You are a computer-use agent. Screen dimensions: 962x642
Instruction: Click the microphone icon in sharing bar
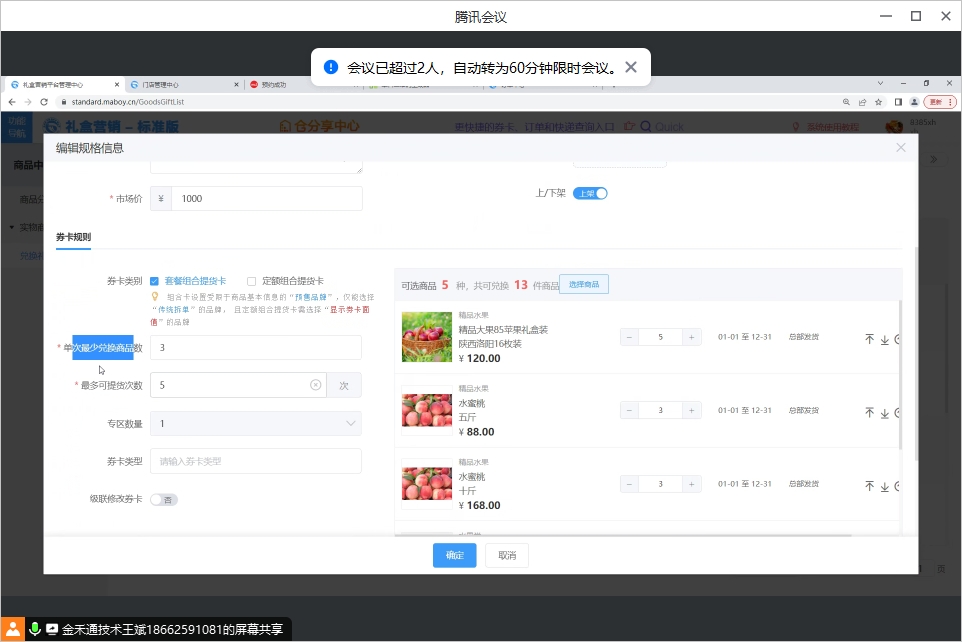tap(35, 629)
